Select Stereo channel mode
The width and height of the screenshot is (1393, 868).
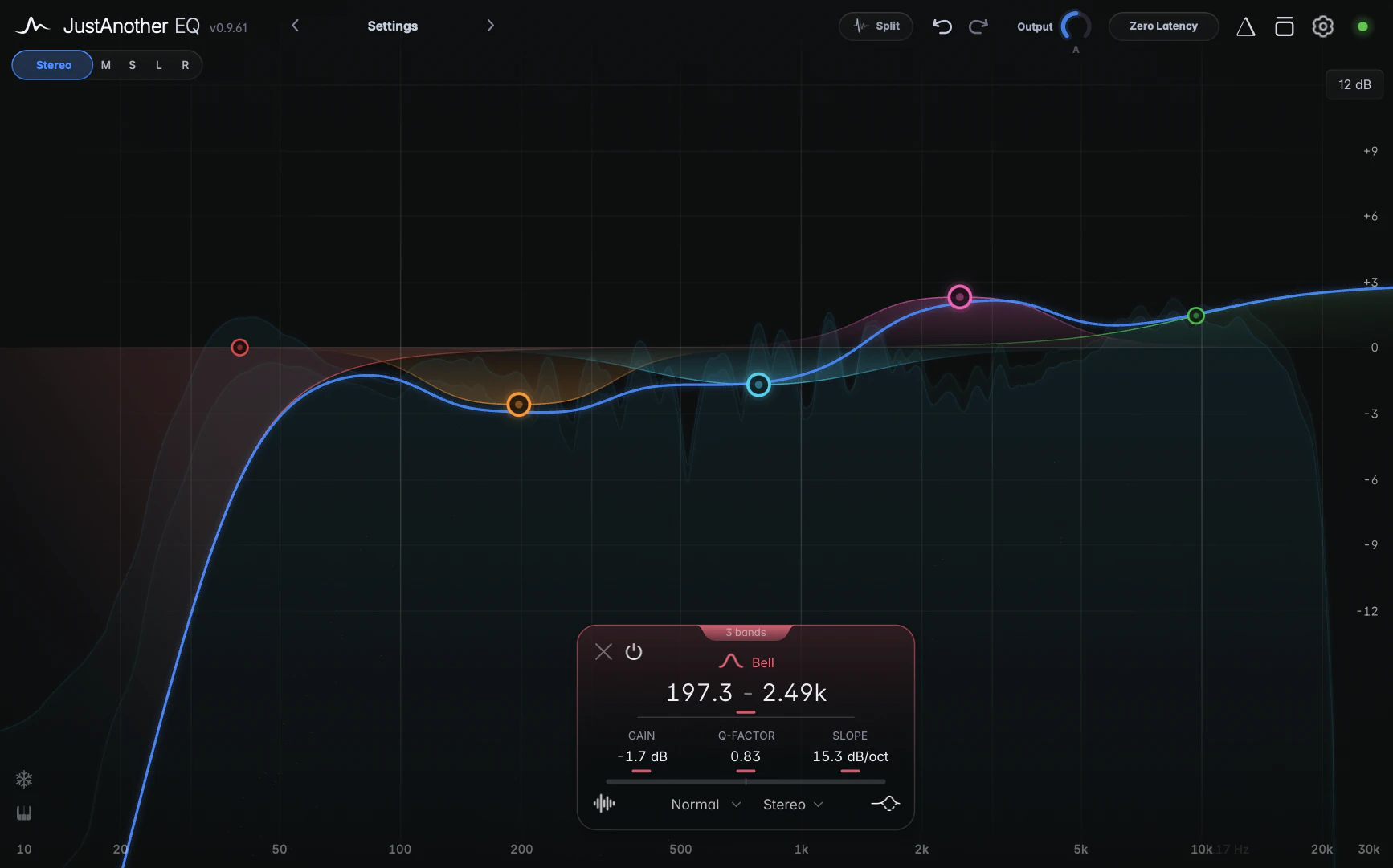(53, 65)
